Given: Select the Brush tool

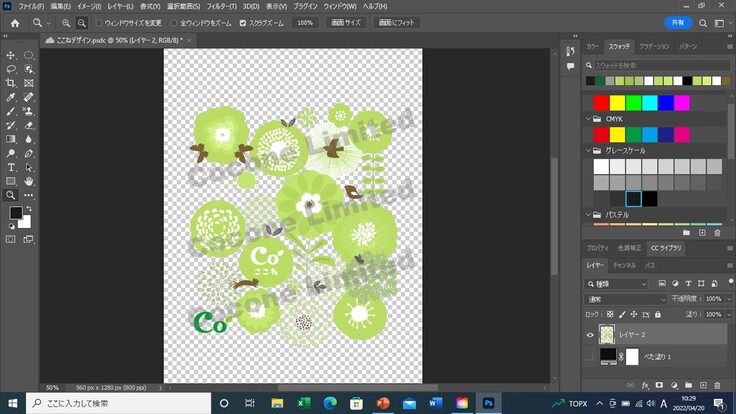Looking at the screenshot, I should pyautogui.click(x=11, y=112).
